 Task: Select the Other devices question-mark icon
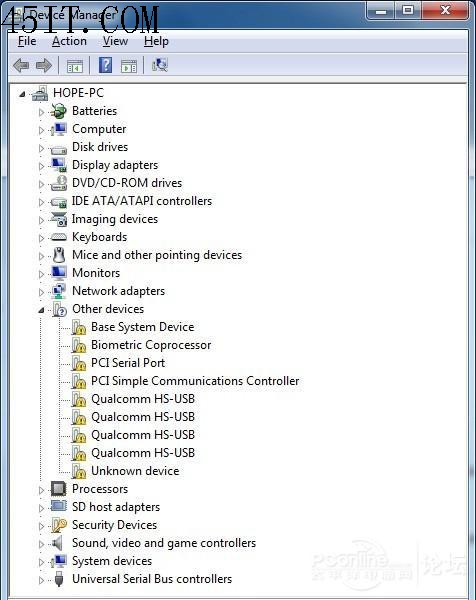point(59,309)
